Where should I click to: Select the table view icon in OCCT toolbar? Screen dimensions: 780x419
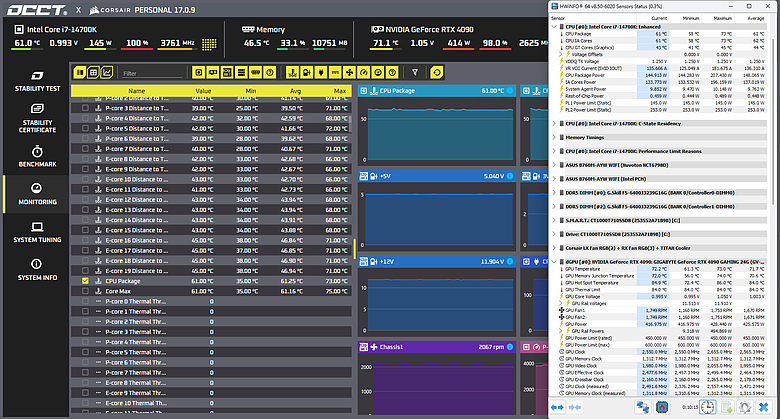tap(93, 73)
